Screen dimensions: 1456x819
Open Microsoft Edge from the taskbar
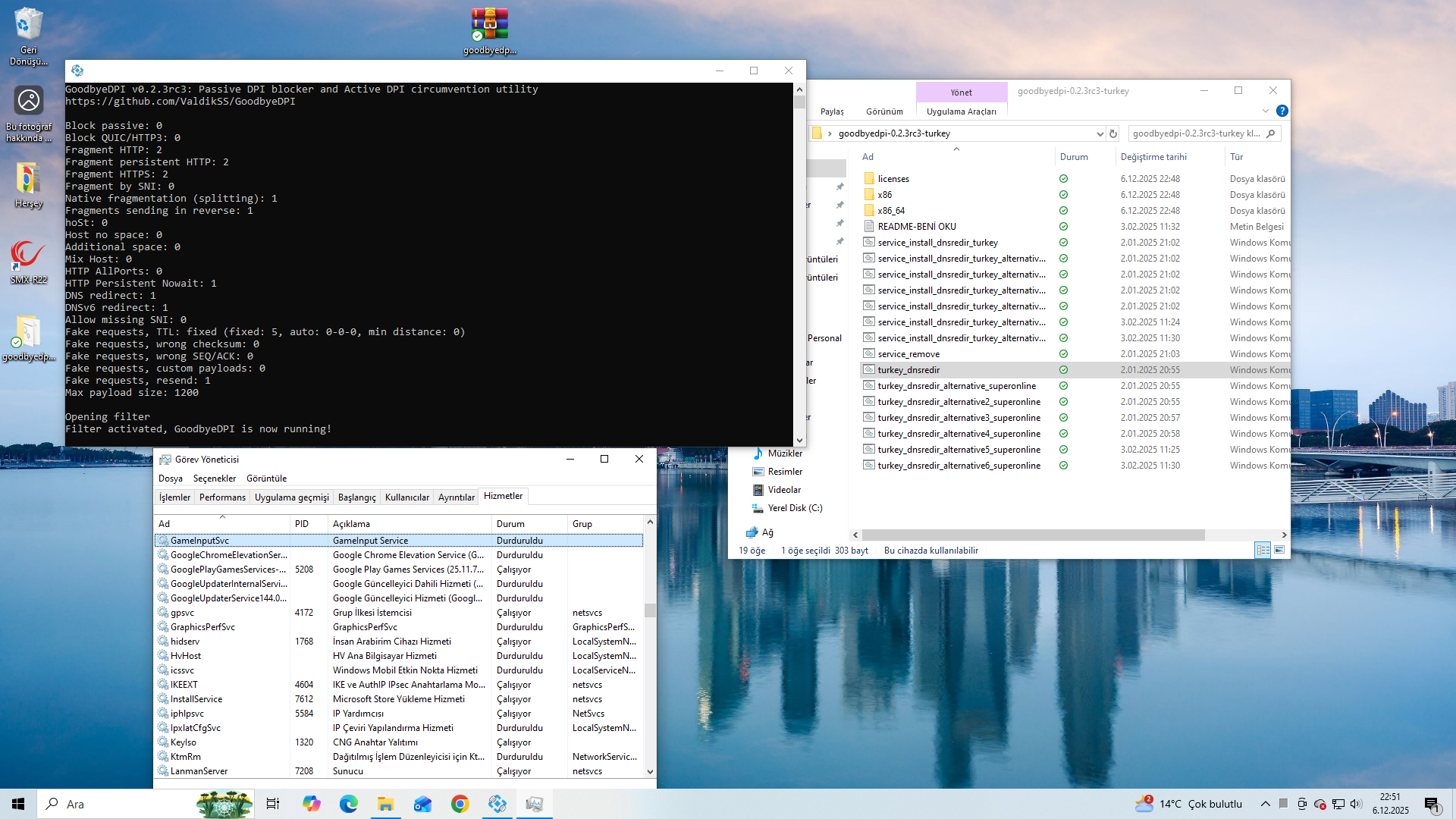348,804
